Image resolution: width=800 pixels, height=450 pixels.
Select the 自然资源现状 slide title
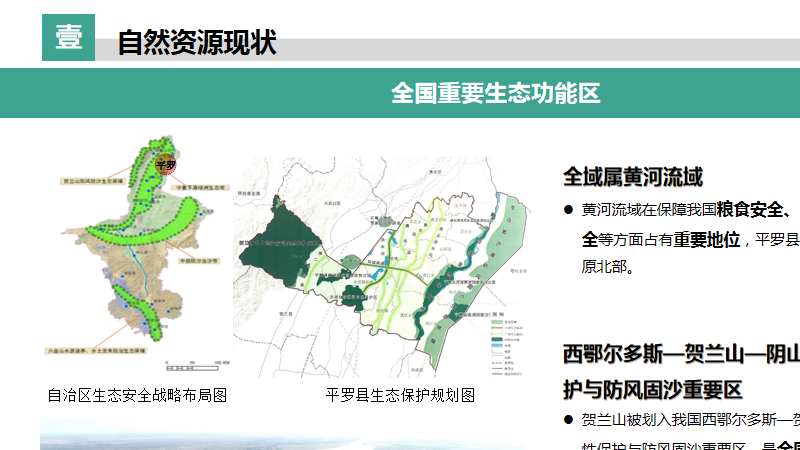click(x=197, y=43)
